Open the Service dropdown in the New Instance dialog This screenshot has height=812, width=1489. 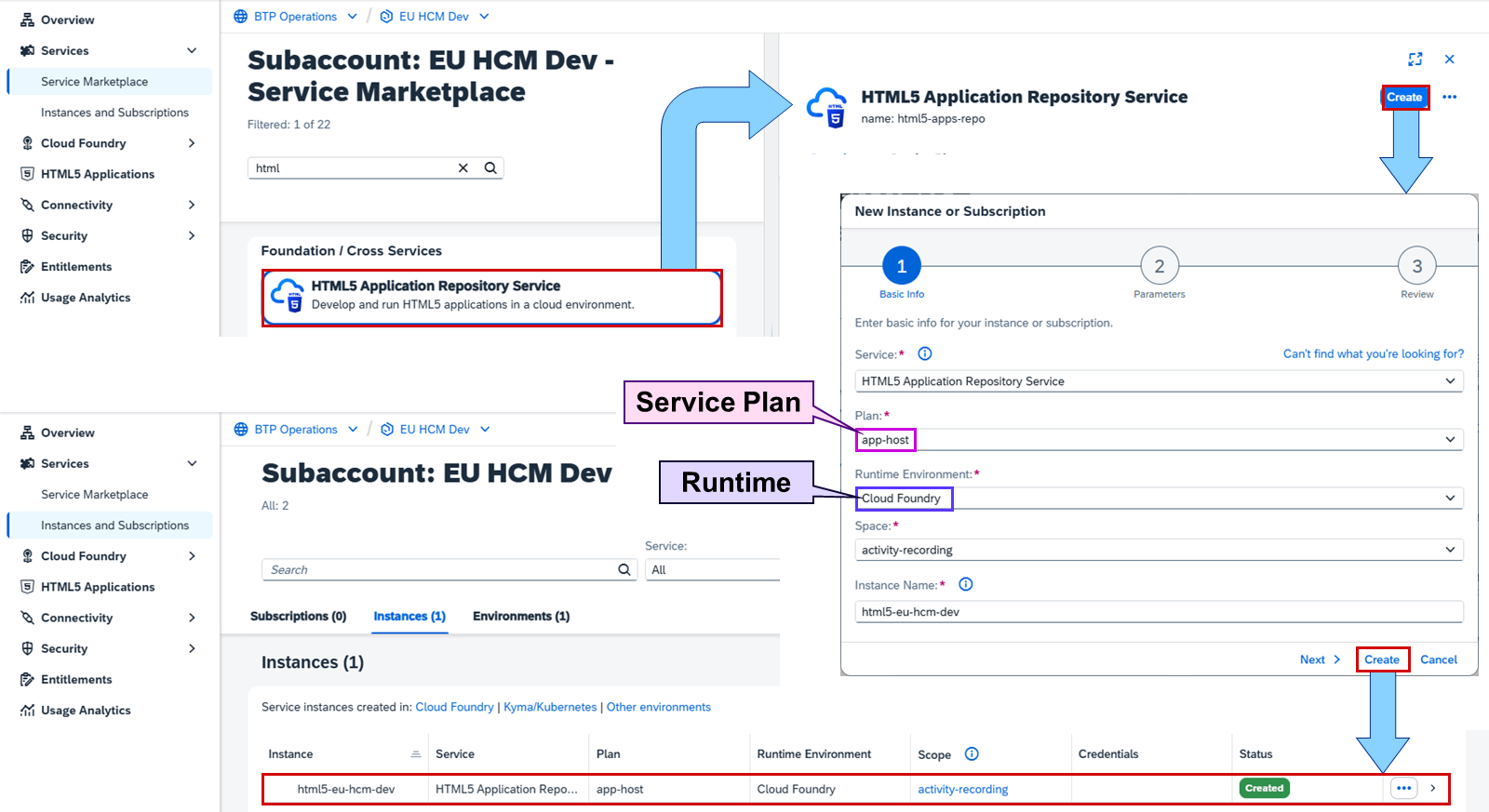[1450, 381]
